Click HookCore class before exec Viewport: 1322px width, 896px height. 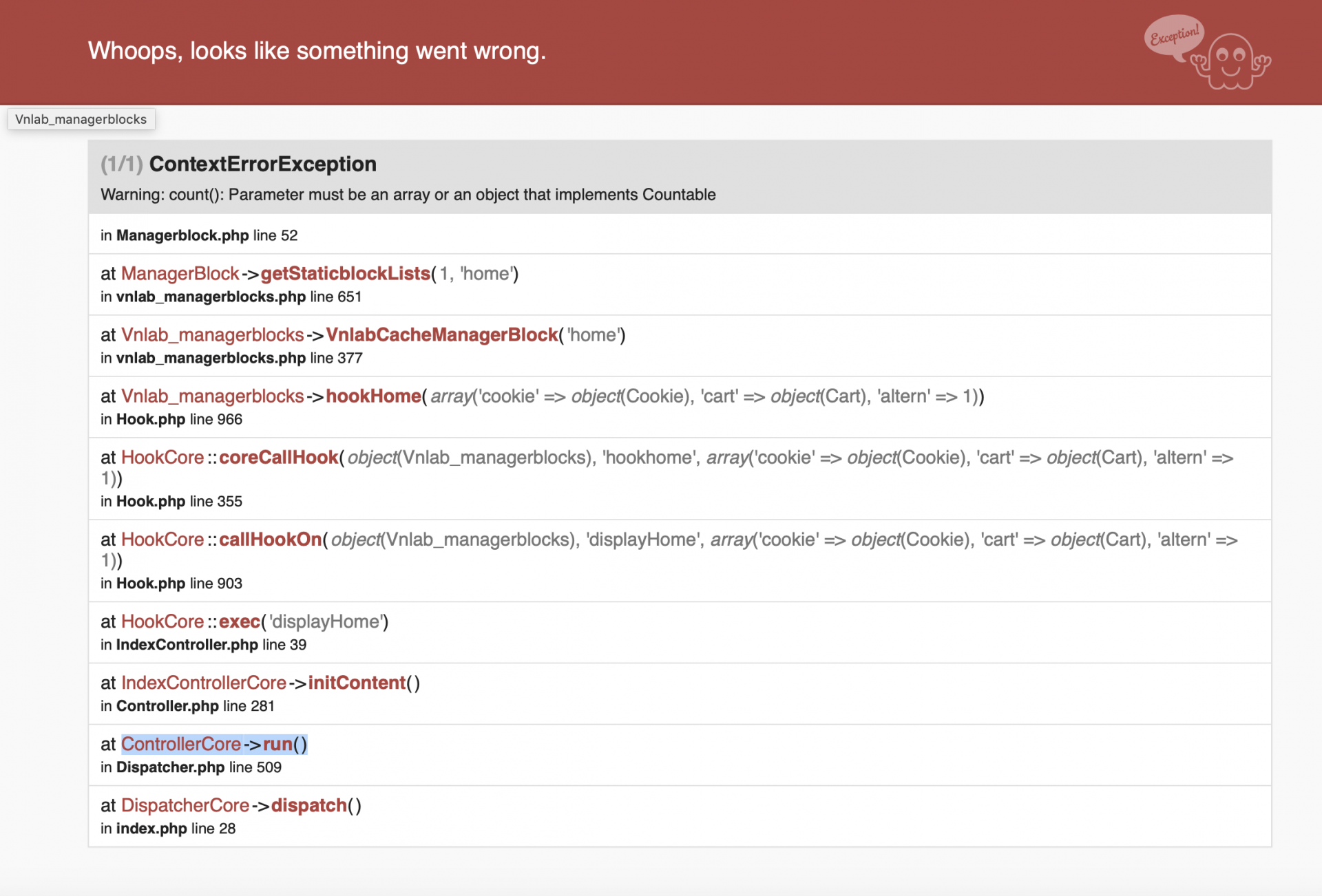click(162, 621)
